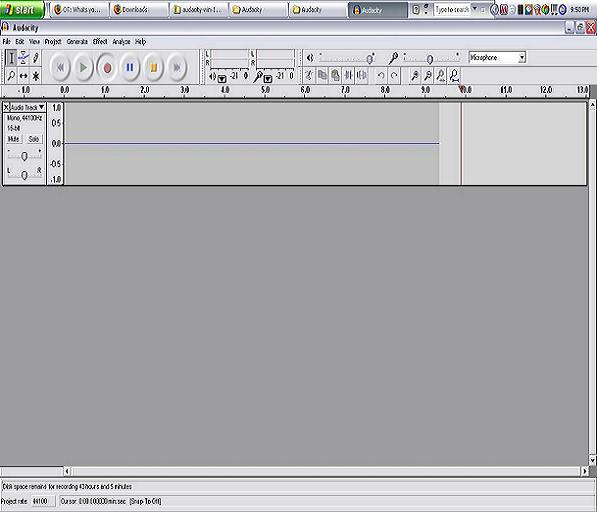Image resolution: width=597 pixels, height=512 pixels.
Task: Begin recording with the Record button
Action: (107, 67)
